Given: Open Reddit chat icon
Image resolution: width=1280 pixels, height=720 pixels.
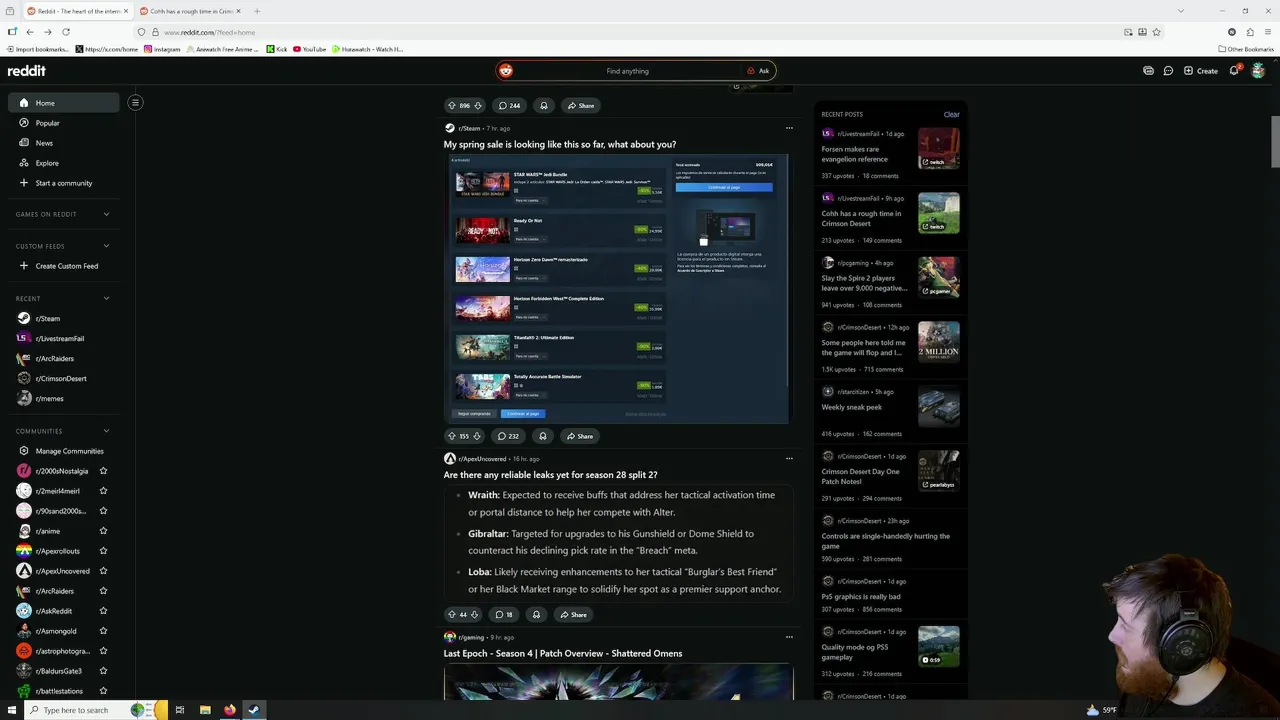Looking at the screenshot, I should coord(1168,71).
